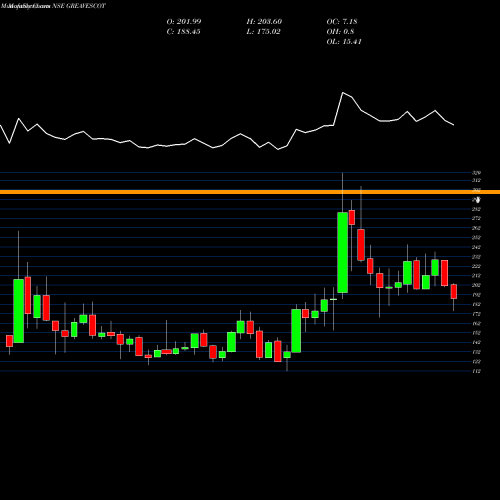Click the 142 price axis label
This screenshot has height=500, width=500.
coord(476,342)
